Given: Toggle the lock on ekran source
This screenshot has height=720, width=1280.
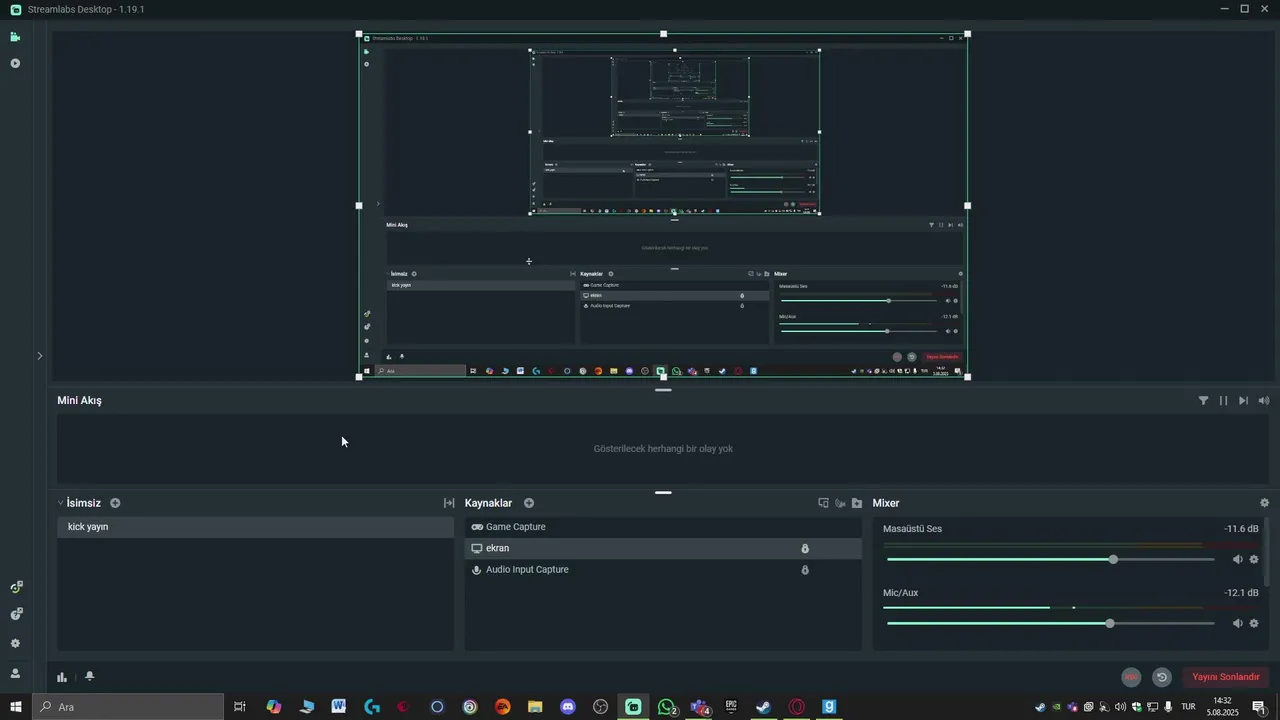Looking at the screenshot, I should [x=805, y=548].
